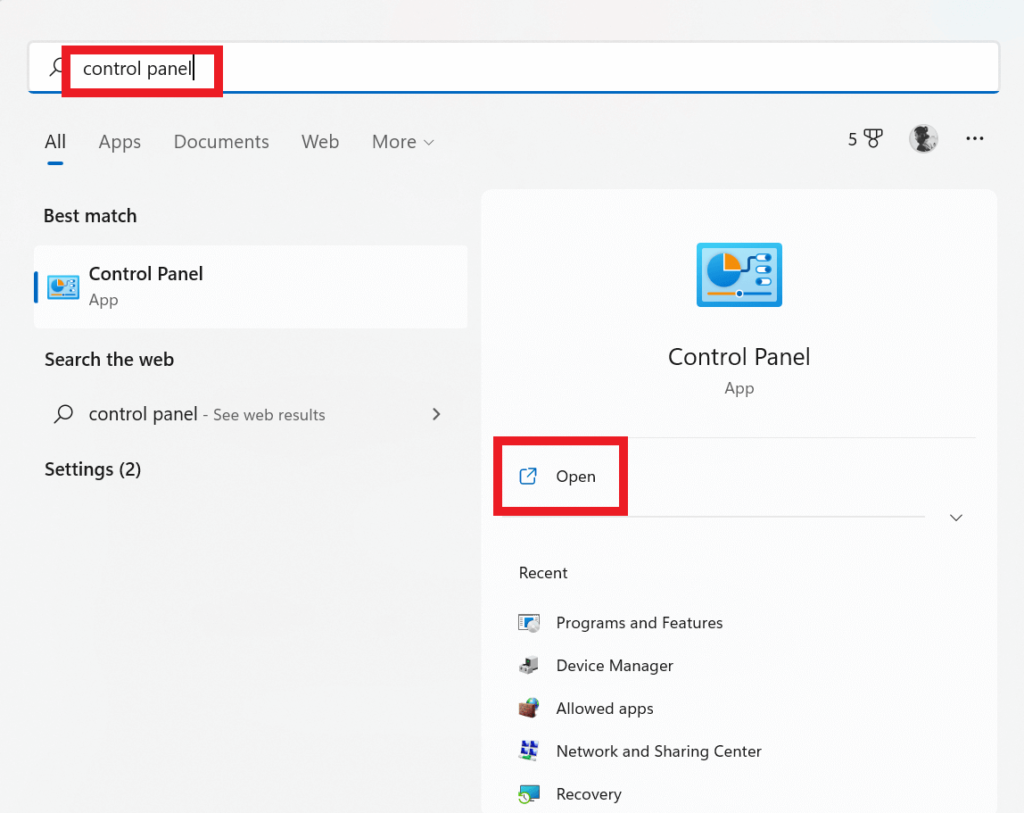Switch to the Web tab
The width and height of the screenshot is (1024, 813).
[320, 142]
